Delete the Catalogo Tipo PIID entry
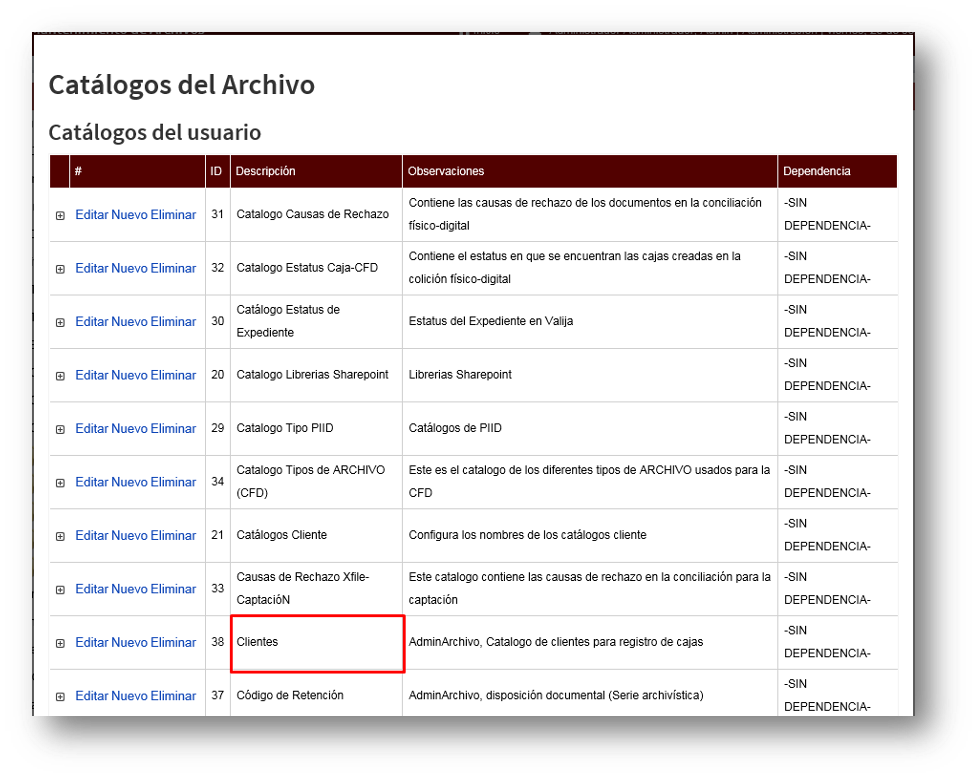978x778 pixels. click(172, 428)
